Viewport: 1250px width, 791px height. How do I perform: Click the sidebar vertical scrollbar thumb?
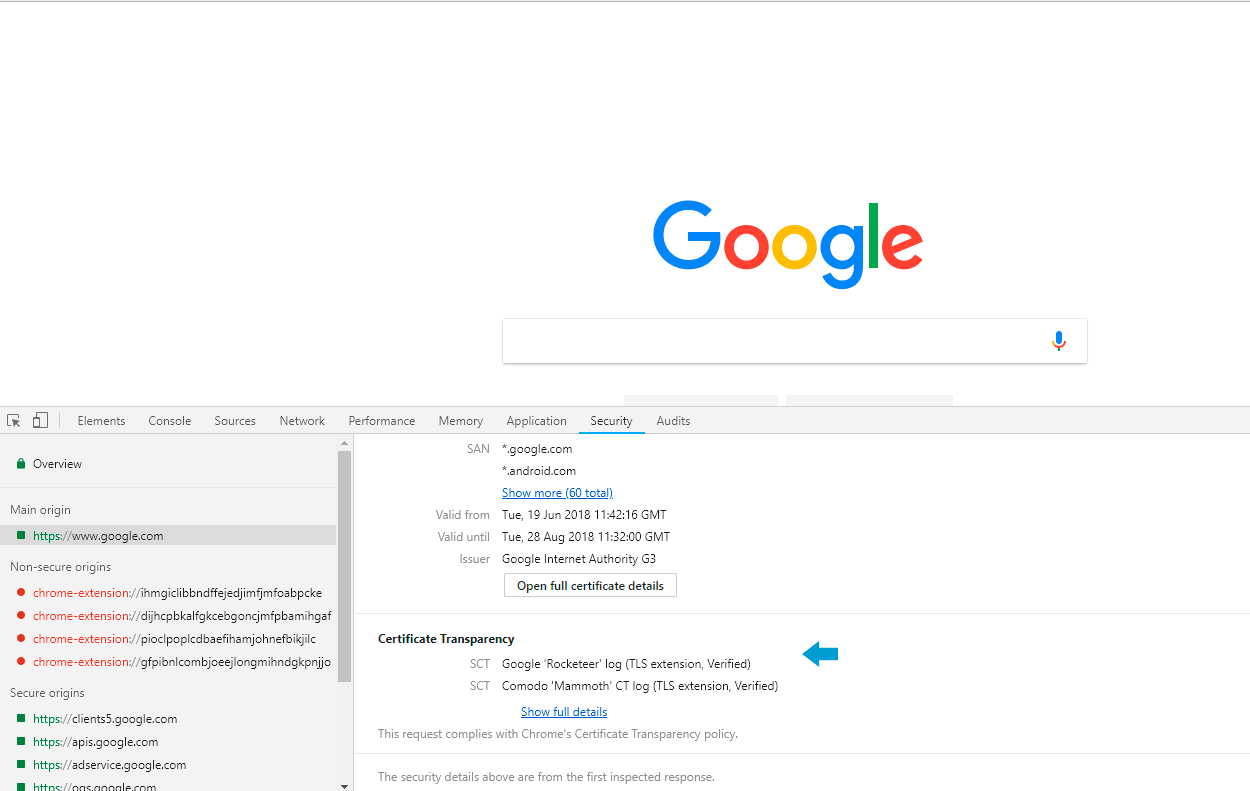345,566
